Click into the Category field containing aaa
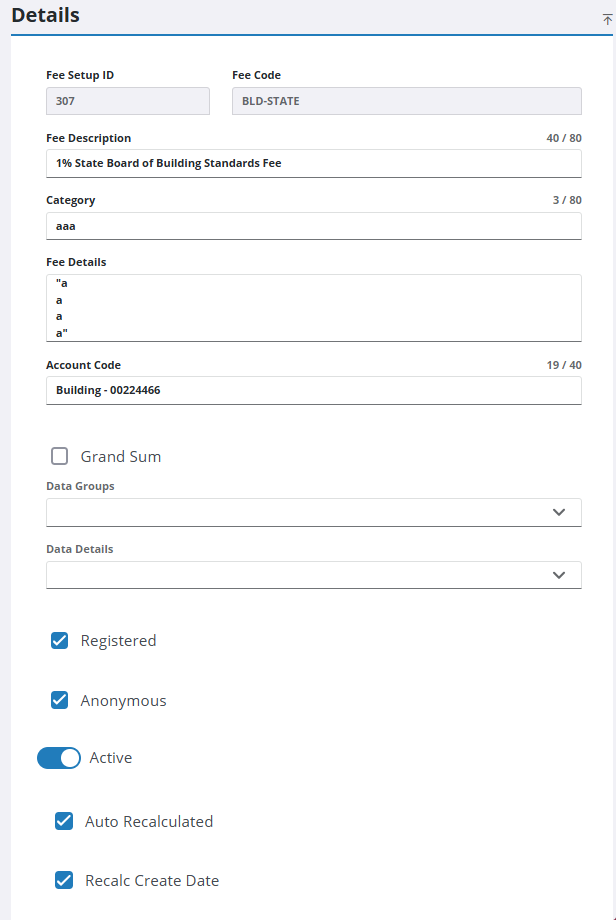This screenshot has height=920, width=616. click(x=313, y=226)
